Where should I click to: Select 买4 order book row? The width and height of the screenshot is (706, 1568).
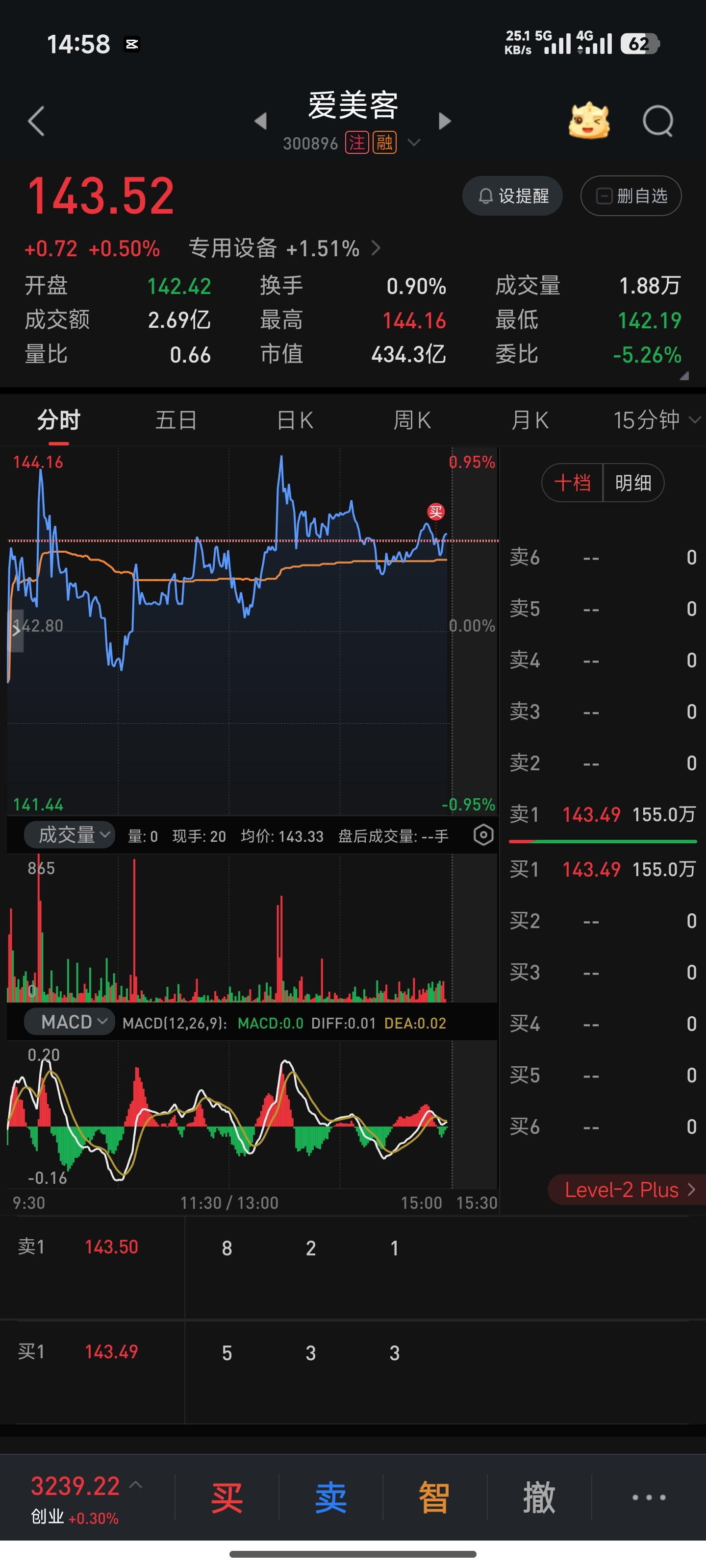point(603,1024)
